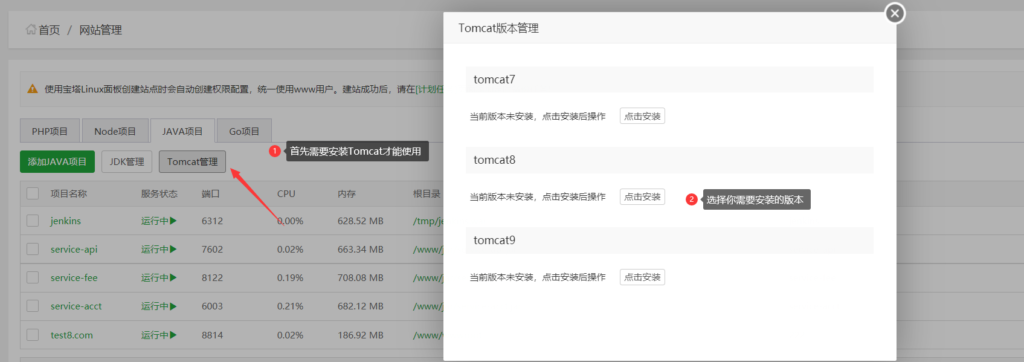Open Tomcat管理
Image resolution: width=1024 pixels, height=362 pixels.
(193, 161)
